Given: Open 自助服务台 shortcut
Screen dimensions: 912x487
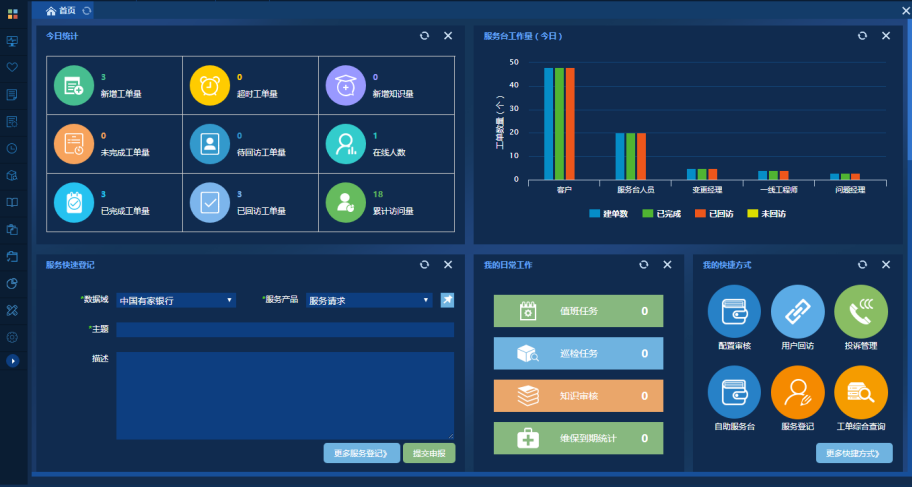Looking at the screenshot, I should pyautogui.click(x=734, y=392).
